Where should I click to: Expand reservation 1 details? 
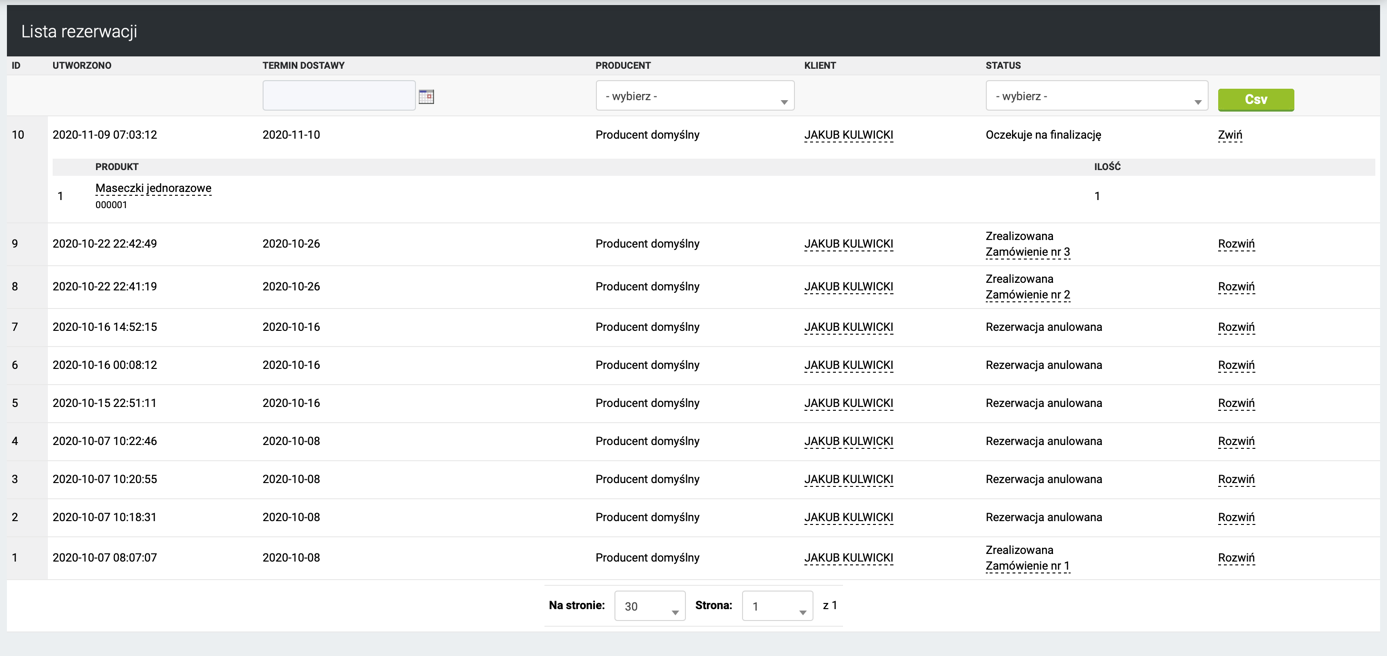(x=1235, y=558)
